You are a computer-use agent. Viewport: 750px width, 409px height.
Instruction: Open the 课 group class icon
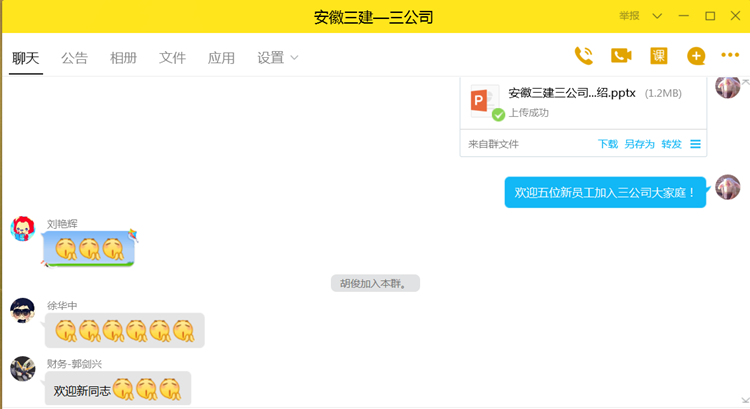point(658,56)
